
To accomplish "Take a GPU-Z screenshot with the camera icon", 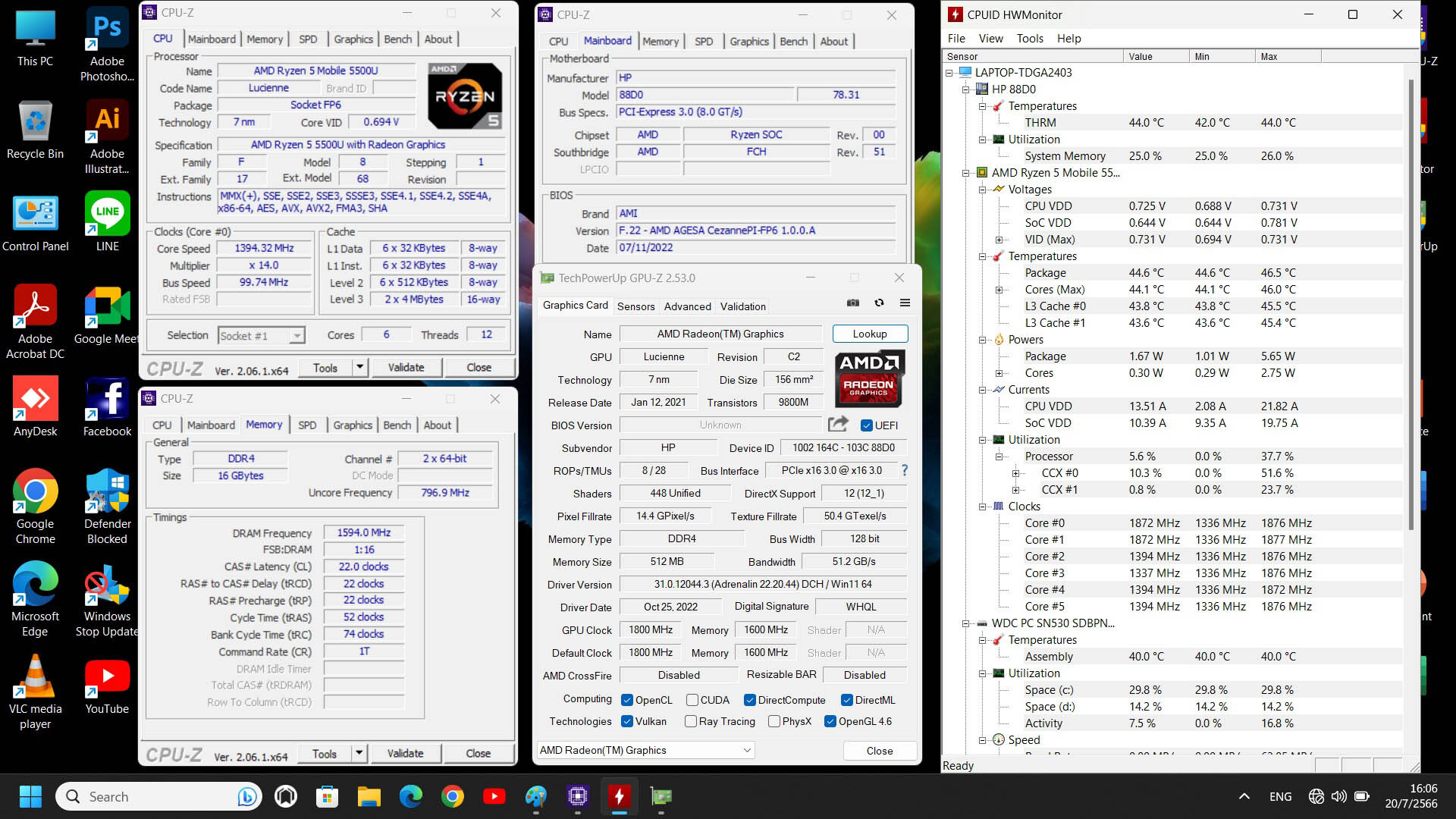I will [853, 303].
